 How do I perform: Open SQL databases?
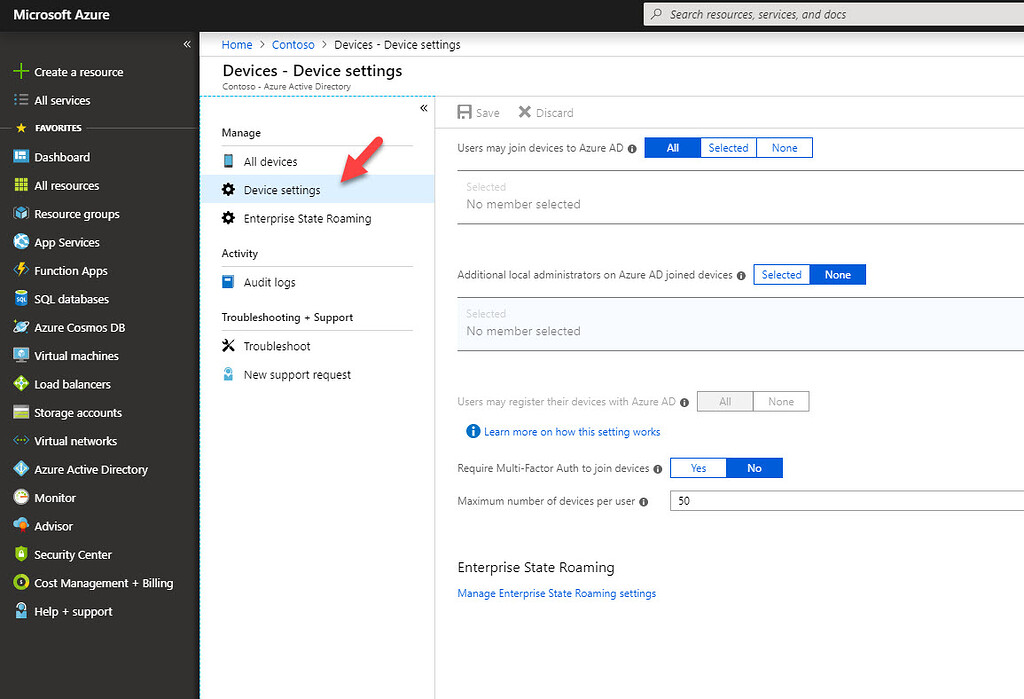(65, 298)
